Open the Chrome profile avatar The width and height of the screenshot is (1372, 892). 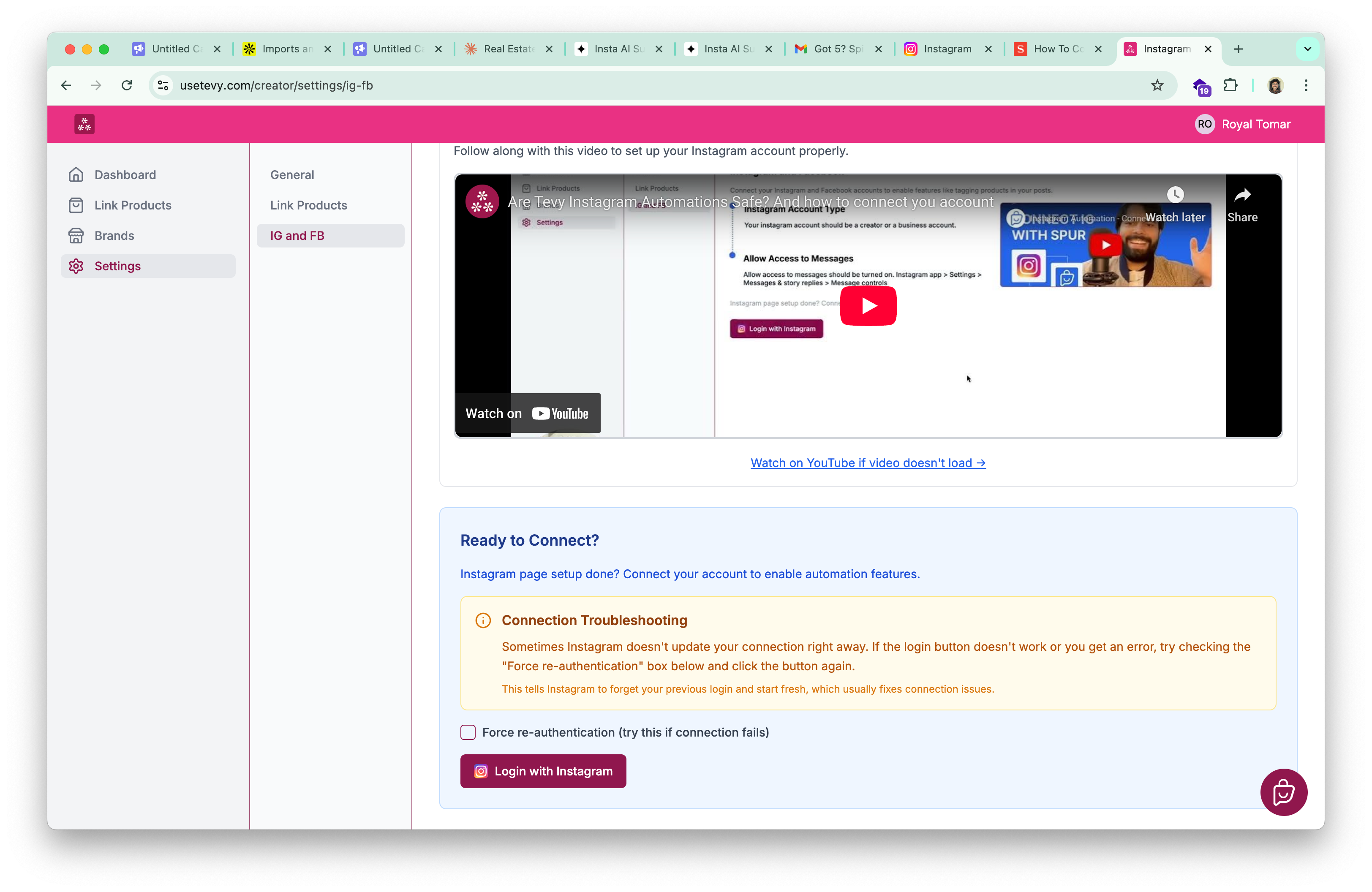(x=1275, y=85)
